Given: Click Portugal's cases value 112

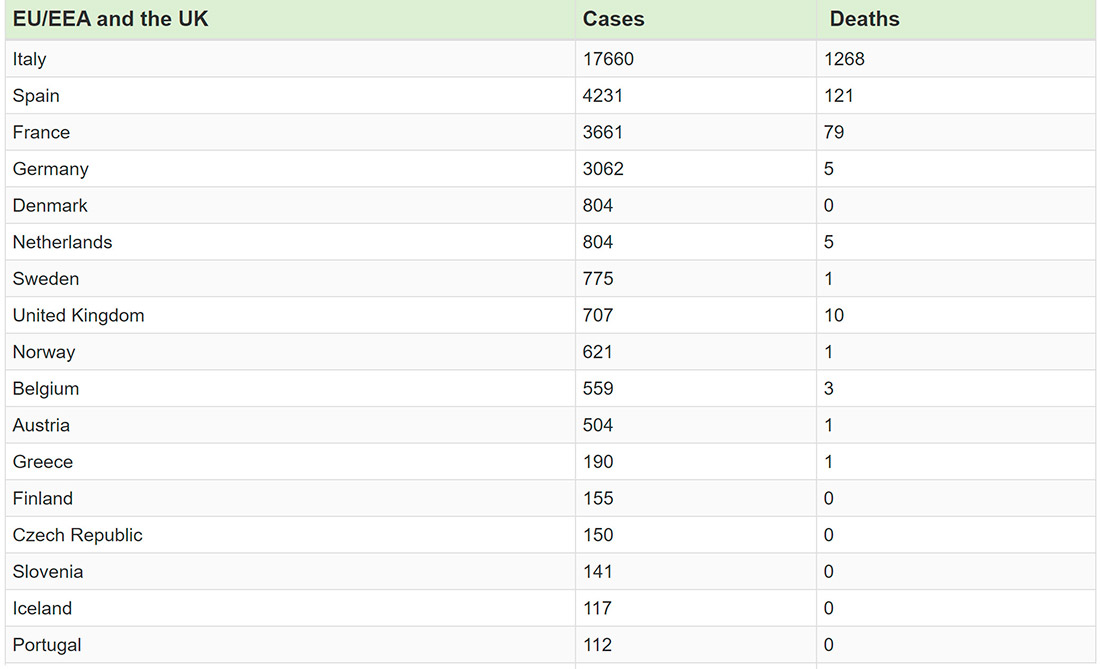Looking at the screenshot, I should click(x=596, y=644).
